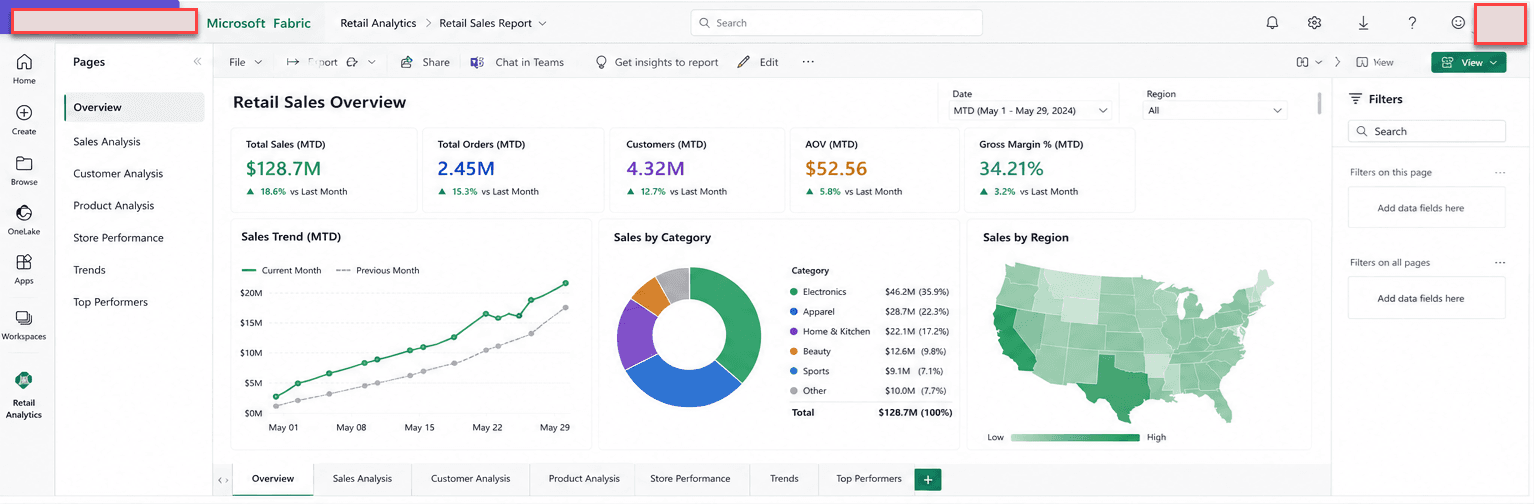Image resolution: width=1534 pixels, height=504 pixels.
Task: Open the settings gear icon
Action: point(1315,23)
